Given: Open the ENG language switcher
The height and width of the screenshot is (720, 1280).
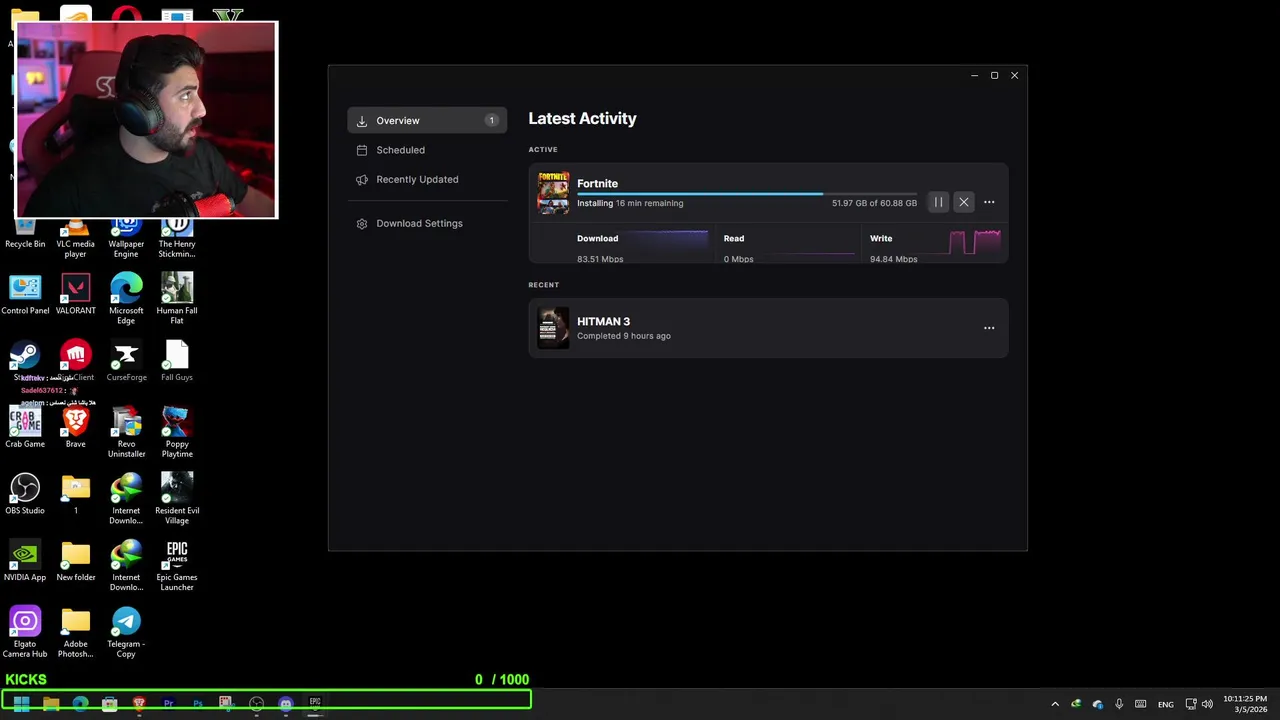Looking at the screenshot, I should point(1166,704).
